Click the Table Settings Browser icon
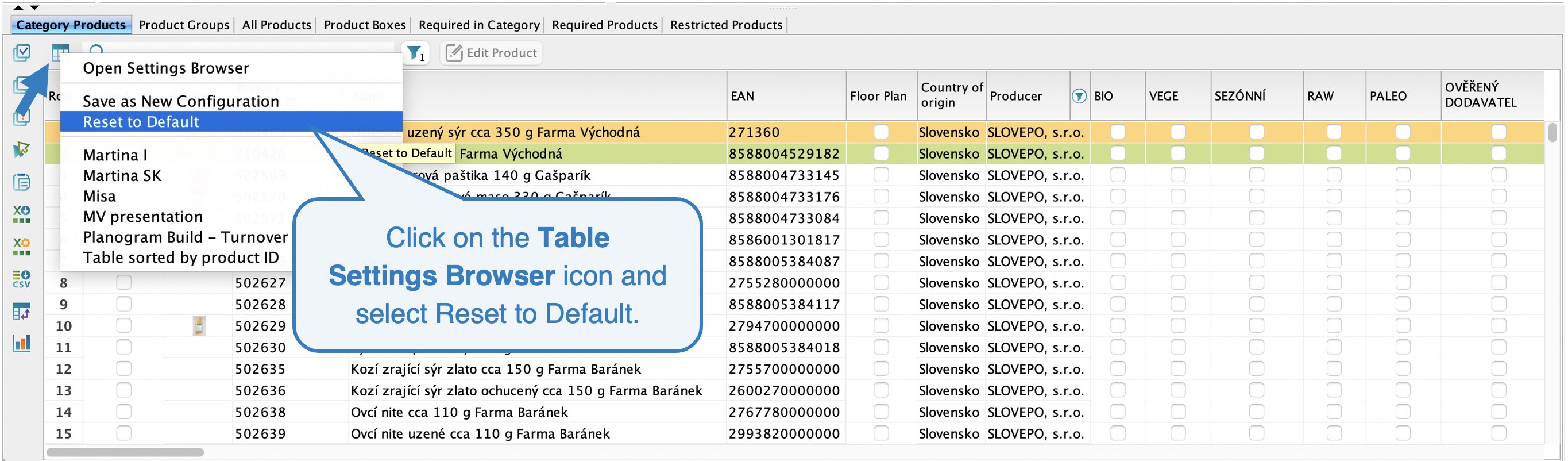The image size is (1568, 461). [x=60, y=53]
